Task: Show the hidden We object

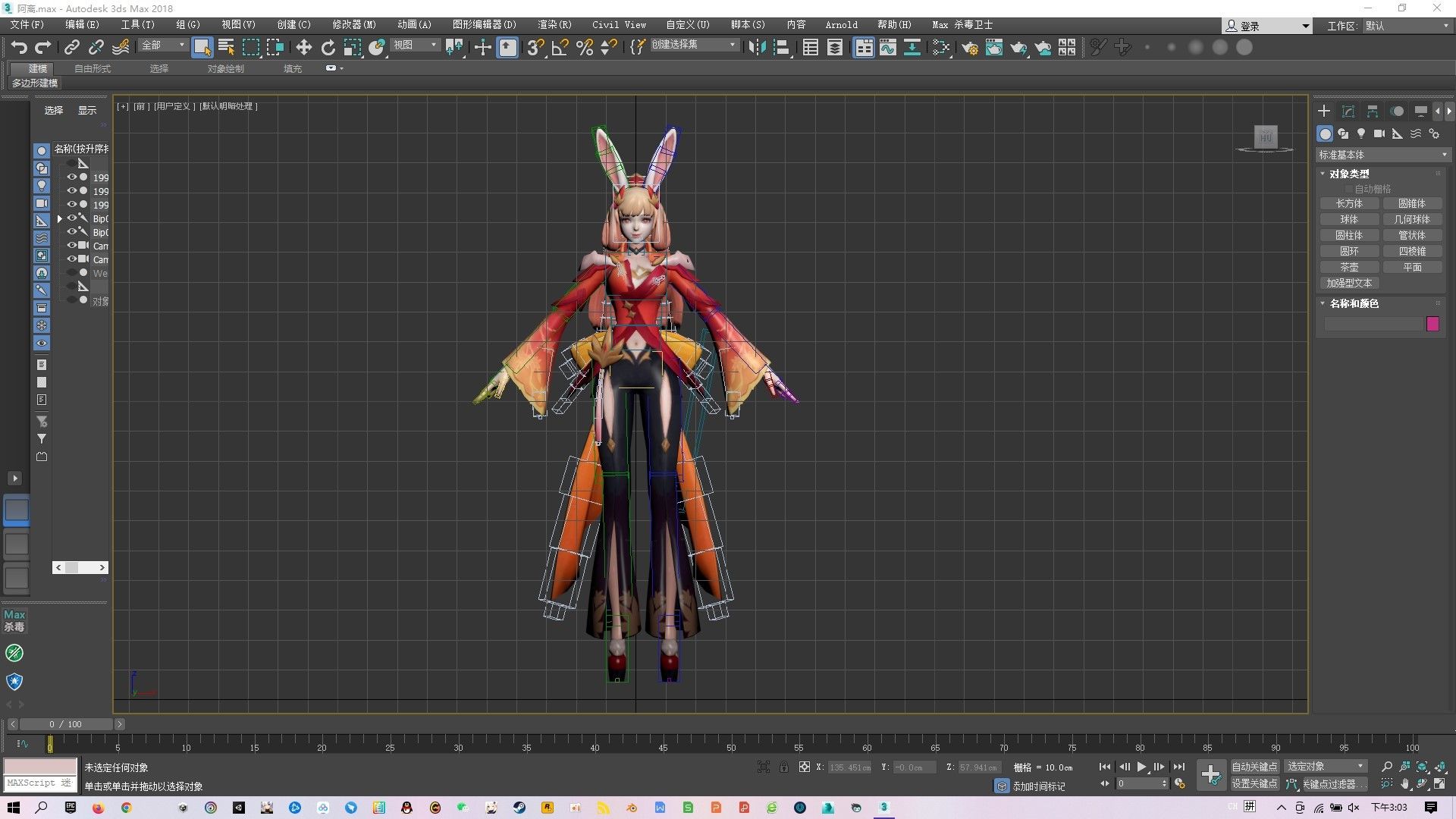Action: [72, 273]
